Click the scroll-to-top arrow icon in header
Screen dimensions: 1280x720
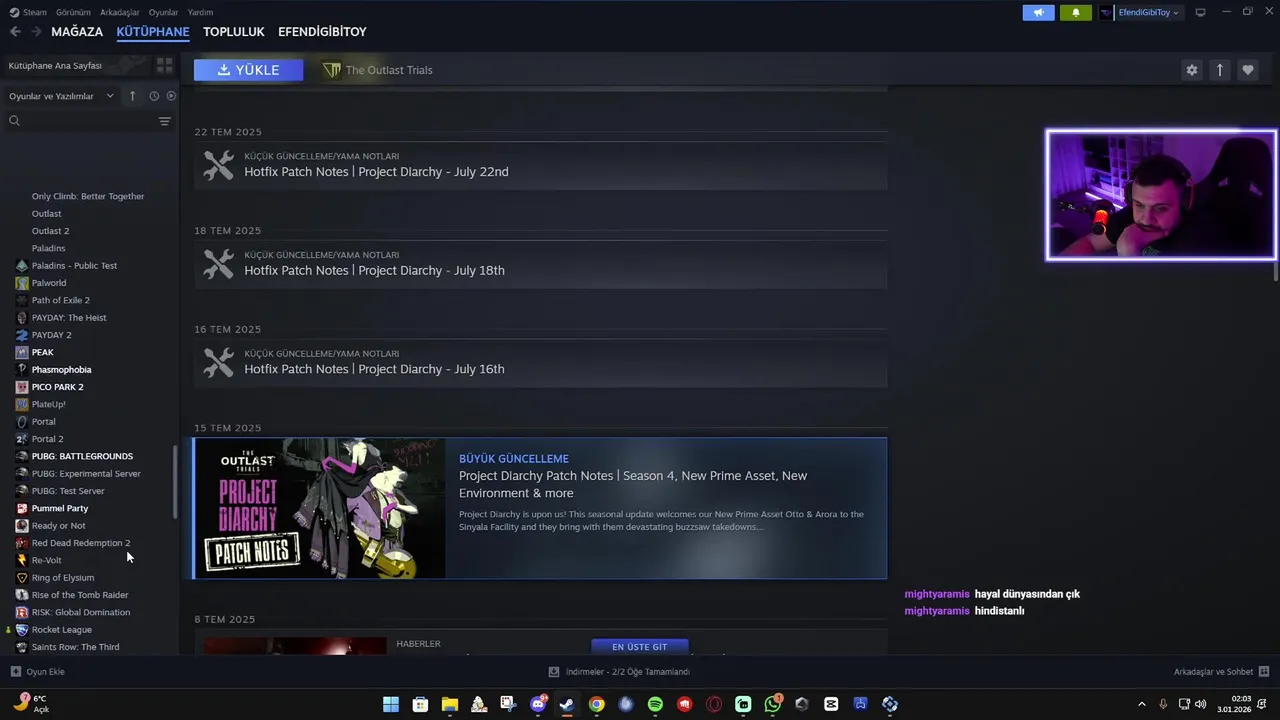click(1219, 70)
